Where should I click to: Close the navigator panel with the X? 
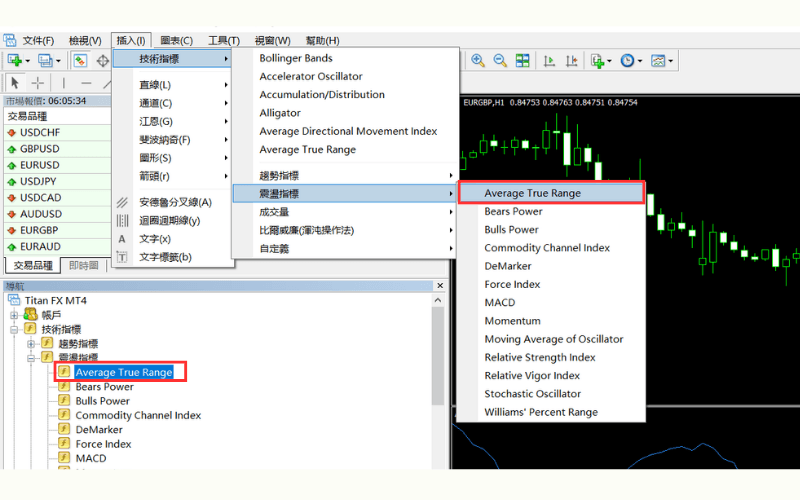coord(438,287)
